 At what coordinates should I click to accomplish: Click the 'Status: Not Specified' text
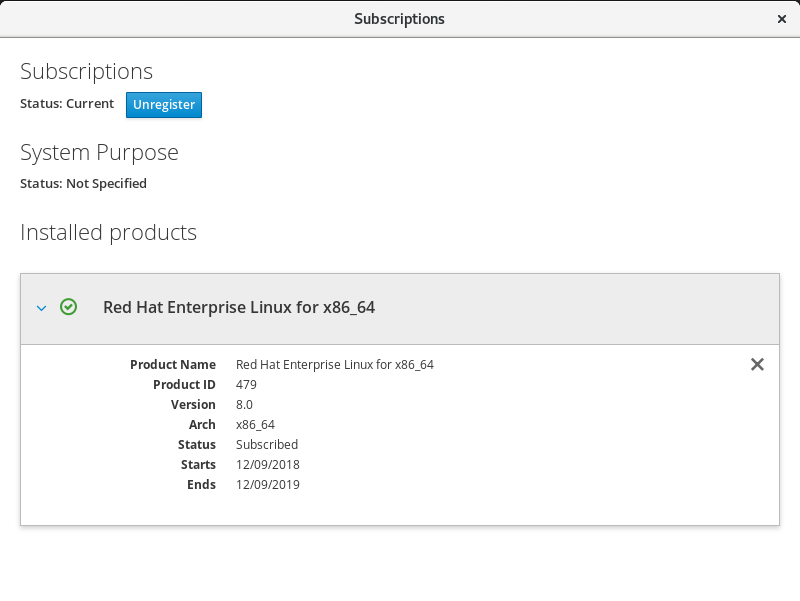[83, 184]
